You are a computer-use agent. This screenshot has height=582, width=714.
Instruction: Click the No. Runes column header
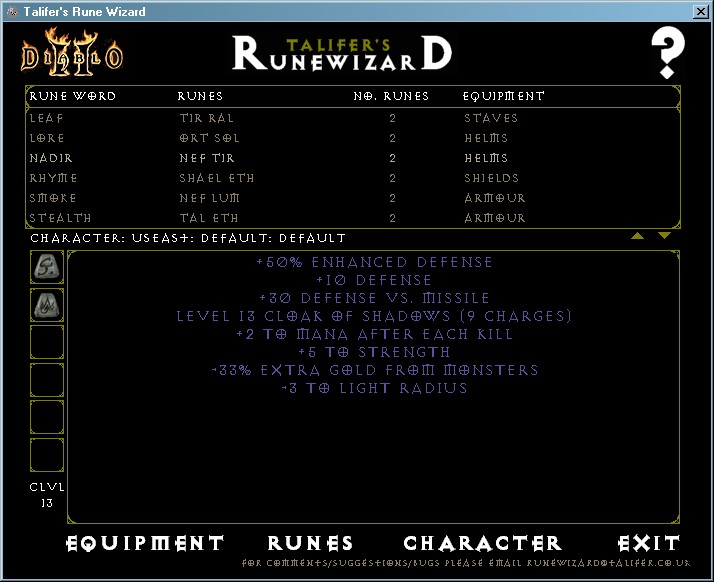click(391, 97)
